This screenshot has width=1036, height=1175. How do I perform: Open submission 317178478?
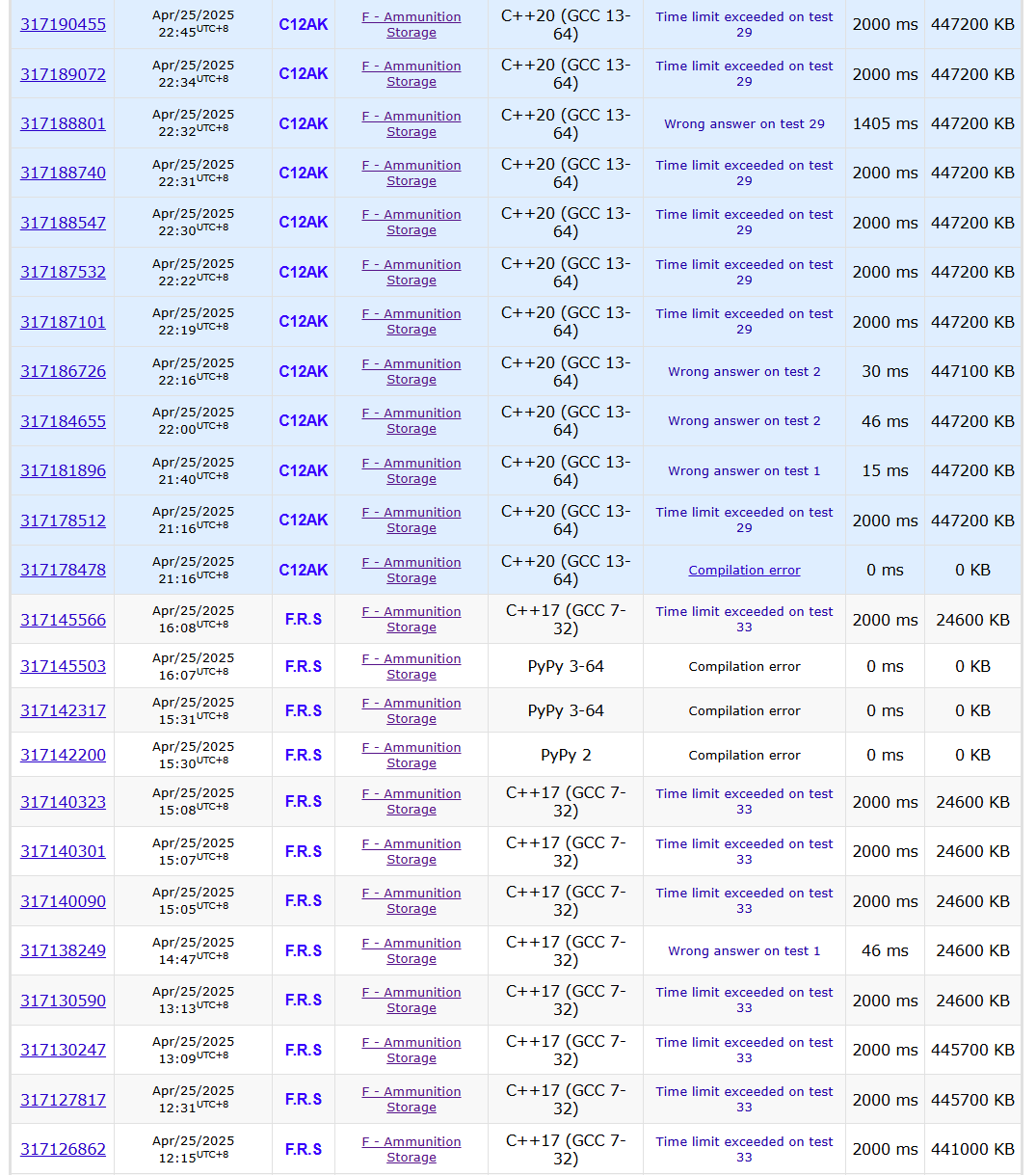pyautogui.click(x=63, y=570)
